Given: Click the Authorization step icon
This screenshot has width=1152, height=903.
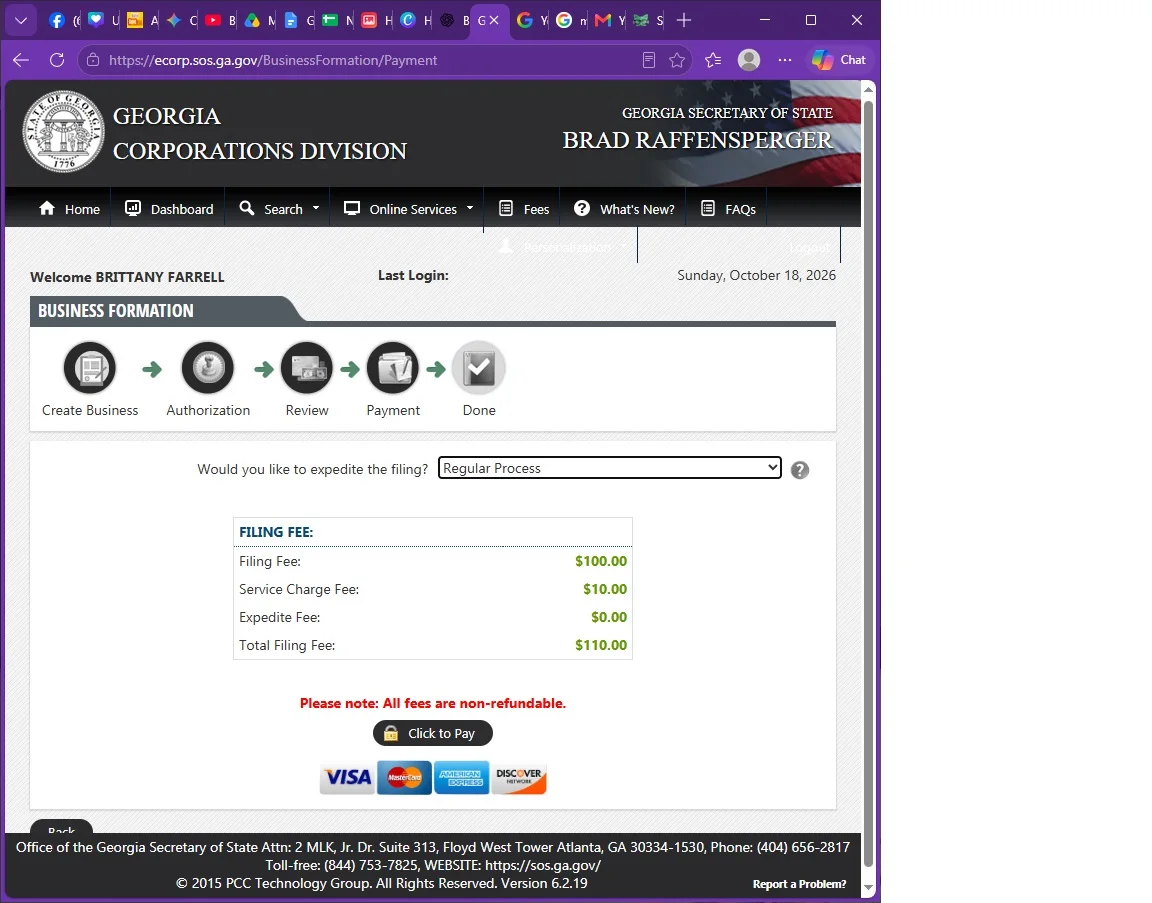Looking at the screenshot, I should (x=208, y=368).
